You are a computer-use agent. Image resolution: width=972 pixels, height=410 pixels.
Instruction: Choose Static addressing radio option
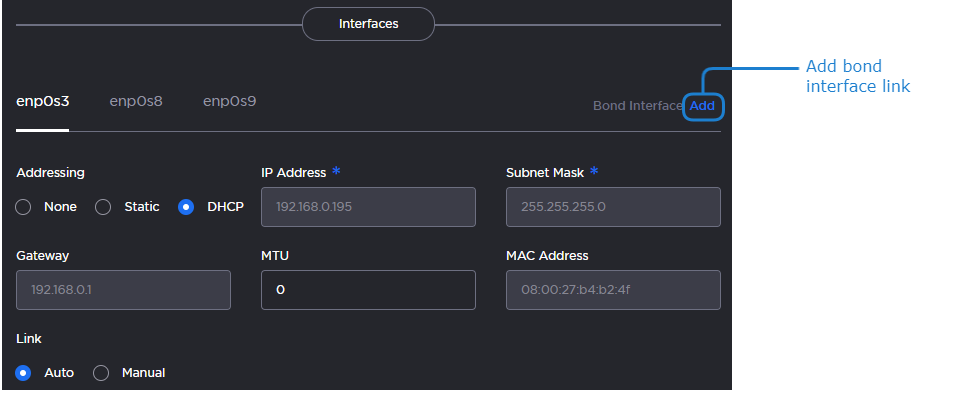click(x=103, y=207)
